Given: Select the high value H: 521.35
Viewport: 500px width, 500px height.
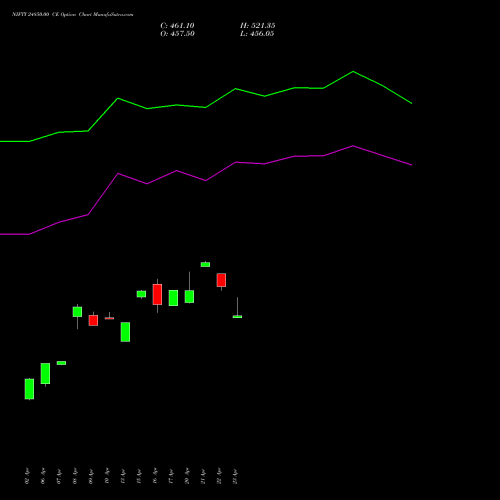Looking at the screenshot, I should pyautogui.click(x=258, y=26).
